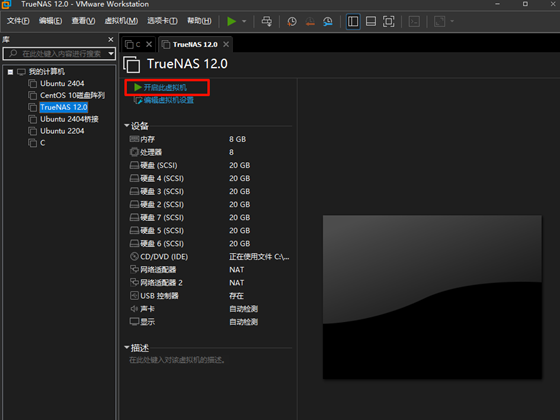Select Ubuntu 2404 in the library
The width and height of the screenshot is (560, 420).
coord(62,84)
